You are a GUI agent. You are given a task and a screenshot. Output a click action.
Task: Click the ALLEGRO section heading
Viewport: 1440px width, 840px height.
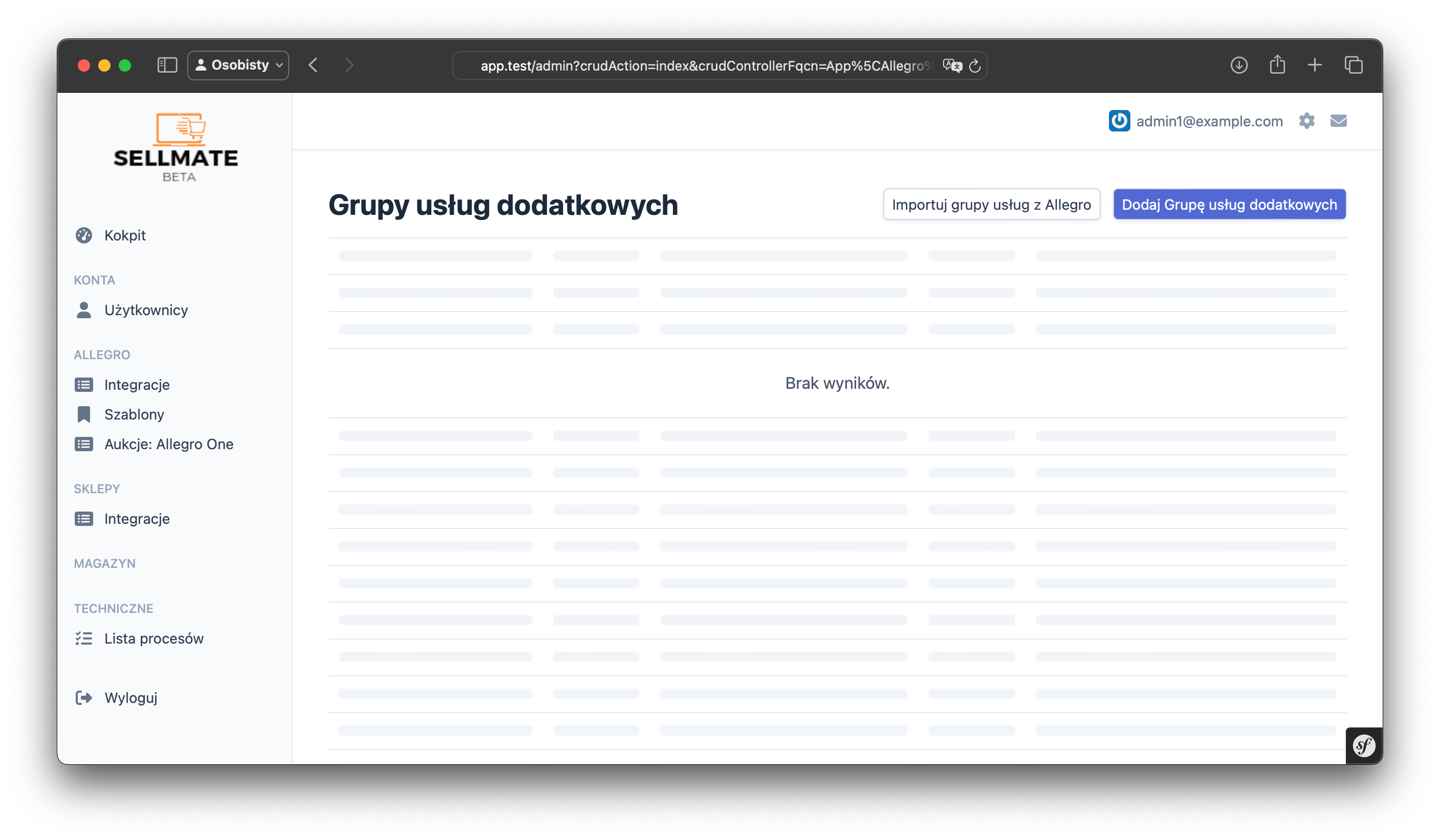pyautogui.click(x=102, y=355)
